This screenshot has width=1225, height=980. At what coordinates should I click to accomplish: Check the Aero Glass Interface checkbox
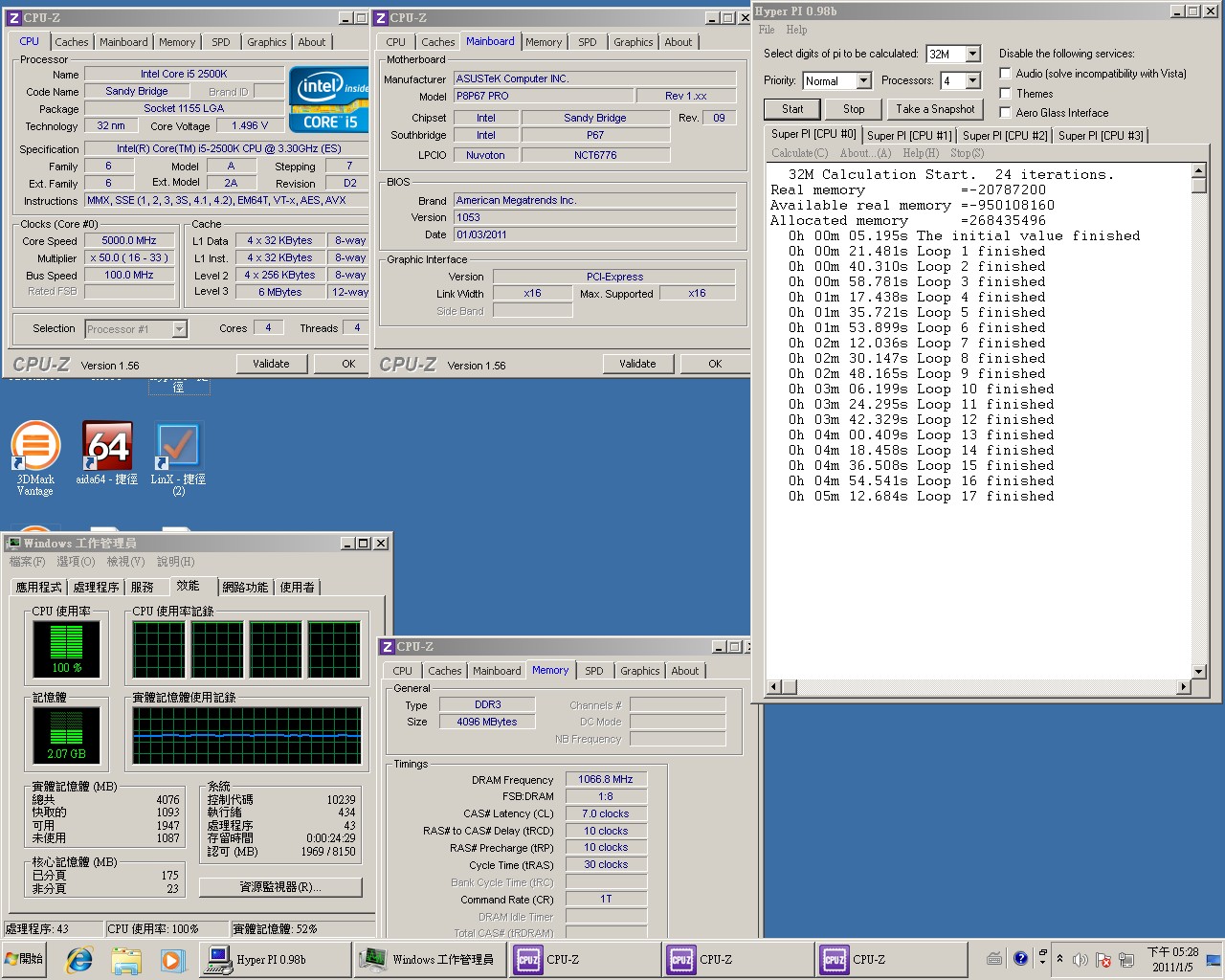tap(1005, 113)
